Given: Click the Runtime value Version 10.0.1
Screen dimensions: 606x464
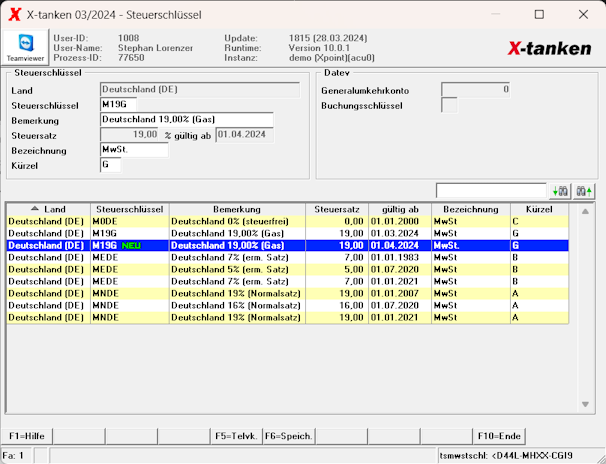Looking at the screenshot, I should click(319, 48).
